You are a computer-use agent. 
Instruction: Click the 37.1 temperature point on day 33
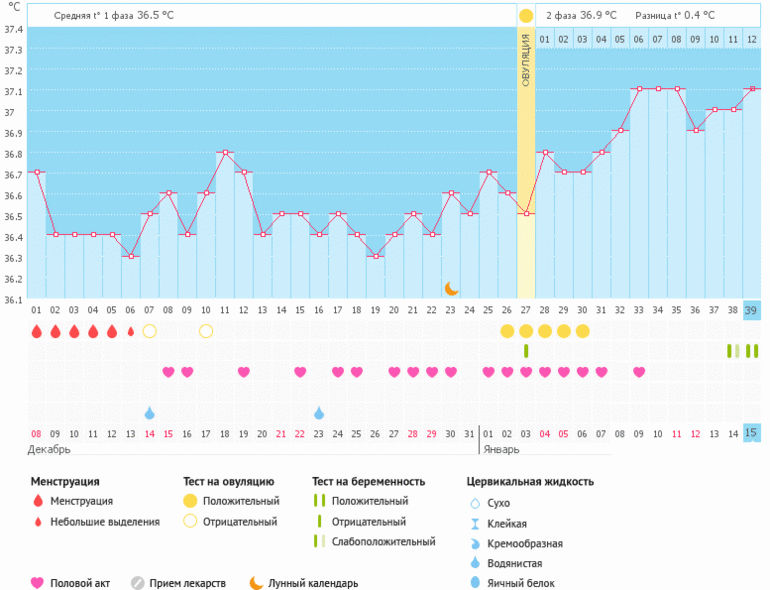coord(639,89)
